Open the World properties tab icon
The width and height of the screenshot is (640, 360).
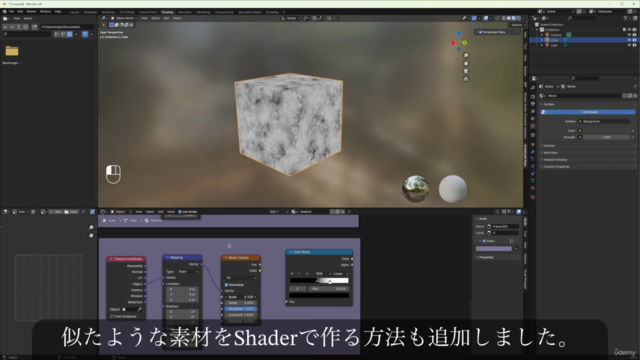click(533, 126)
